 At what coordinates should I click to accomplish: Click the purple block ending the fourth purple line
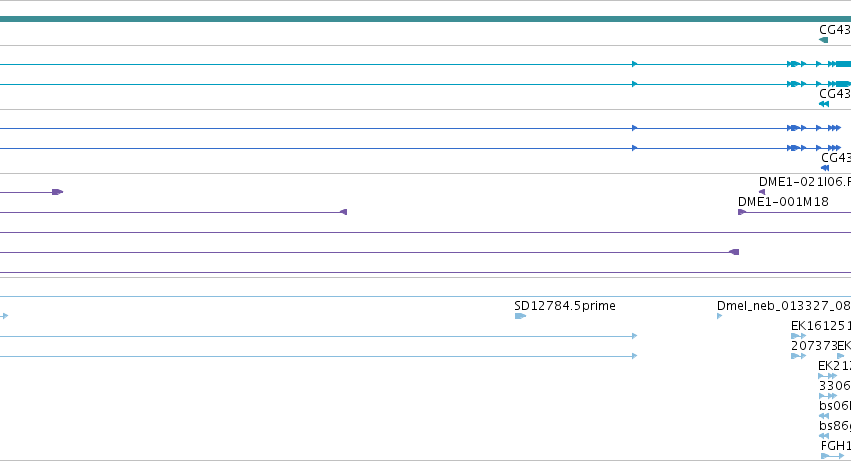point(734,252)
